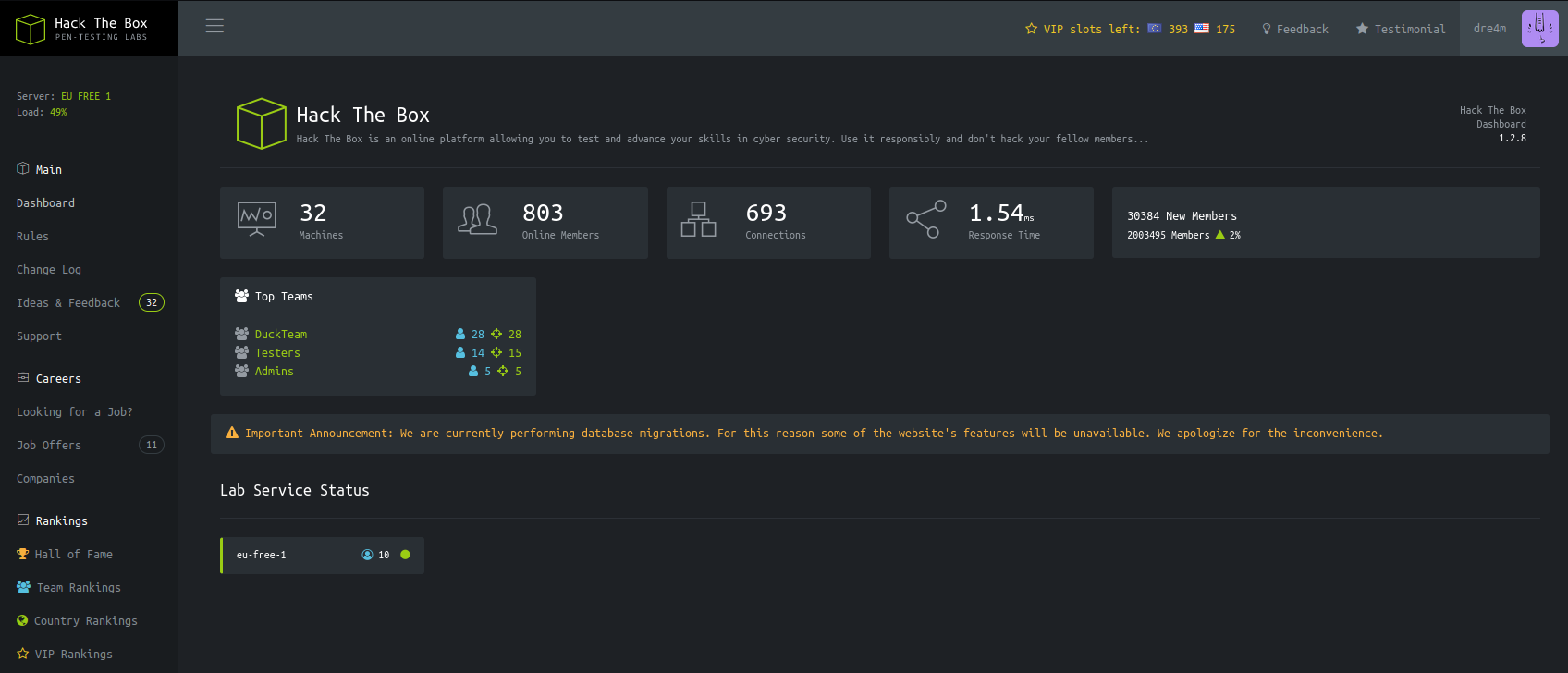Click the announcement warning triangle icon
This screenshot has width=1568, height=673.
coord(232,433)
